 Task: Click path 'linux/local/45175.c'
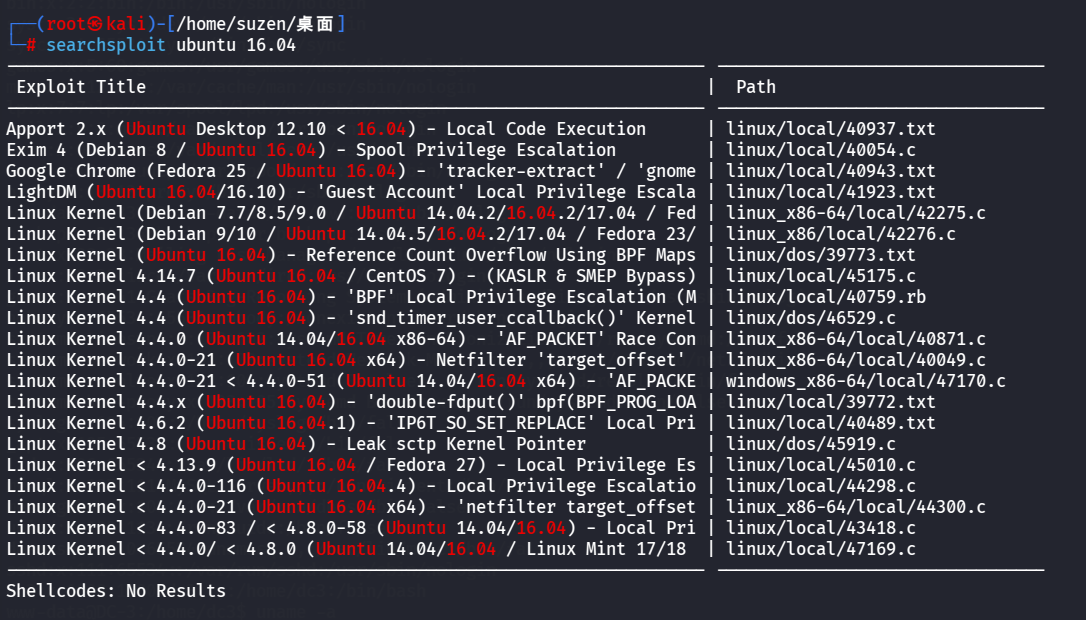[821, 276]
